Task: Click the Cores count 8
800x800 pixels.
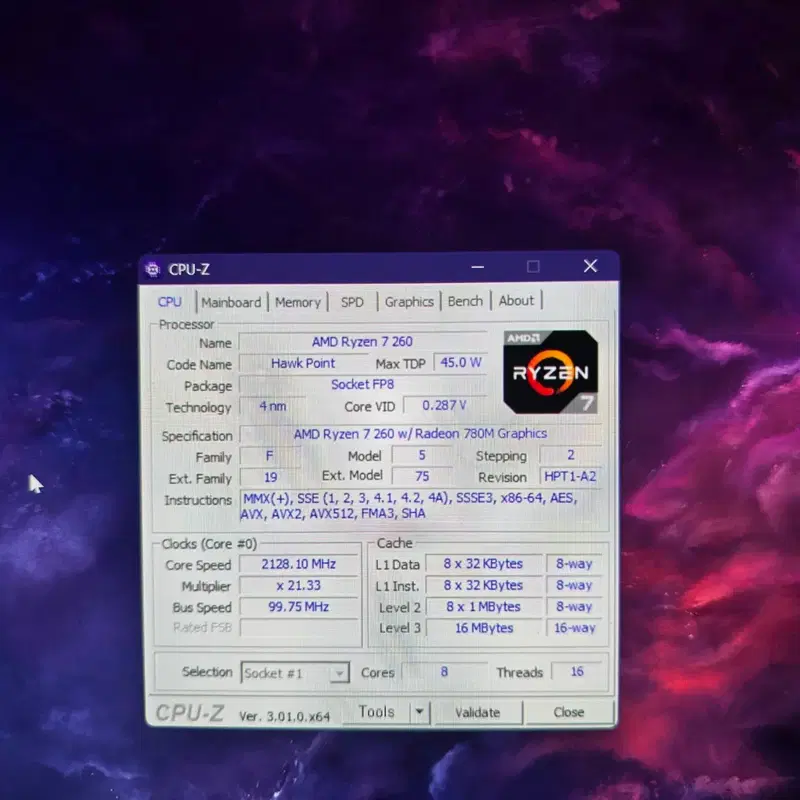Action: (x=444, y=672)
